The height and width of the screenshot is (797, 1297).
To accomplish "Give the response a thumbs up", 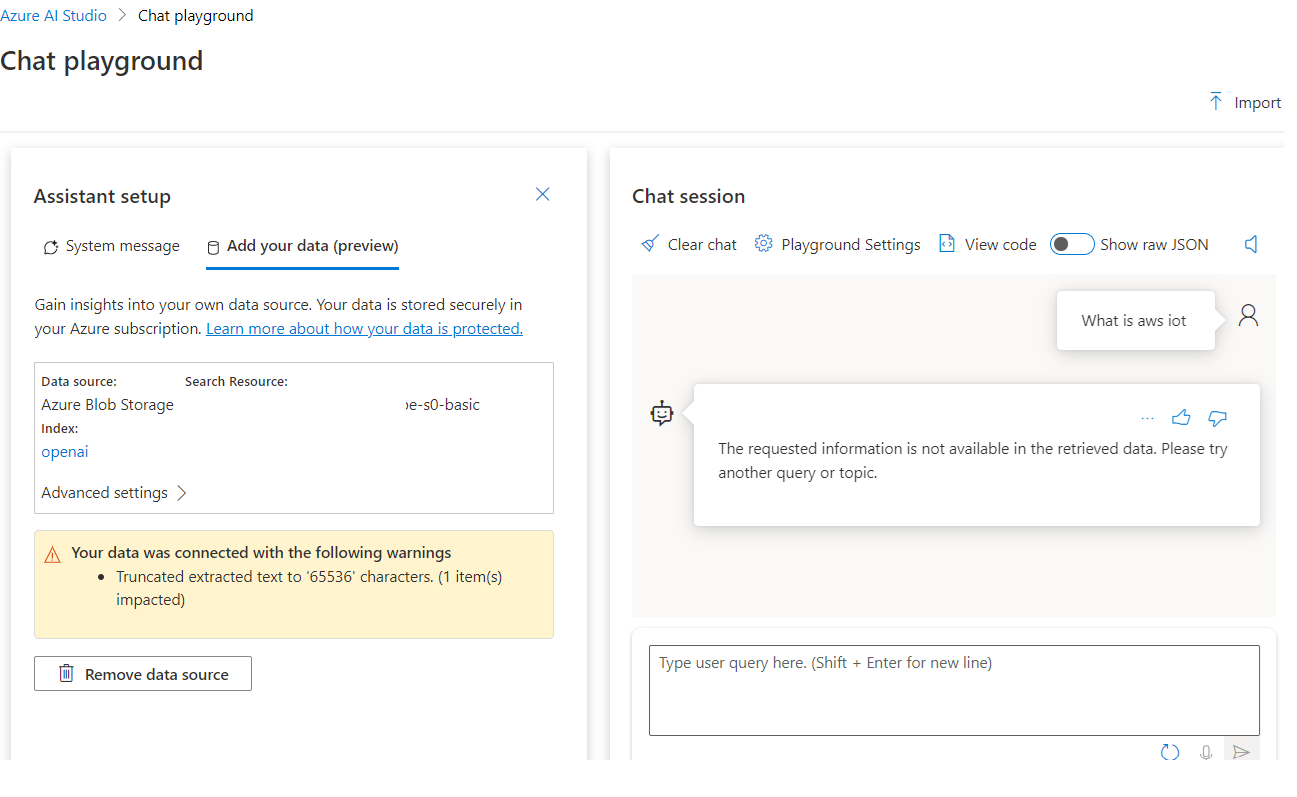I will [1181, 418].
